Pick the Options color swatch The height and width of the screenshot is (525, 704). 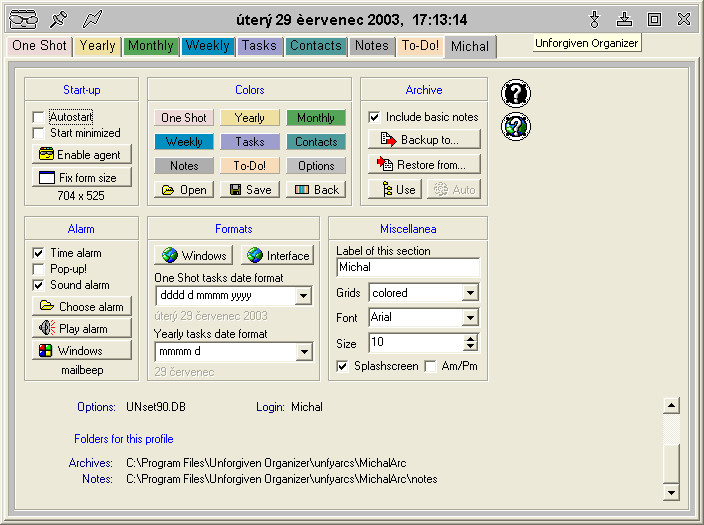click(316, 166)
